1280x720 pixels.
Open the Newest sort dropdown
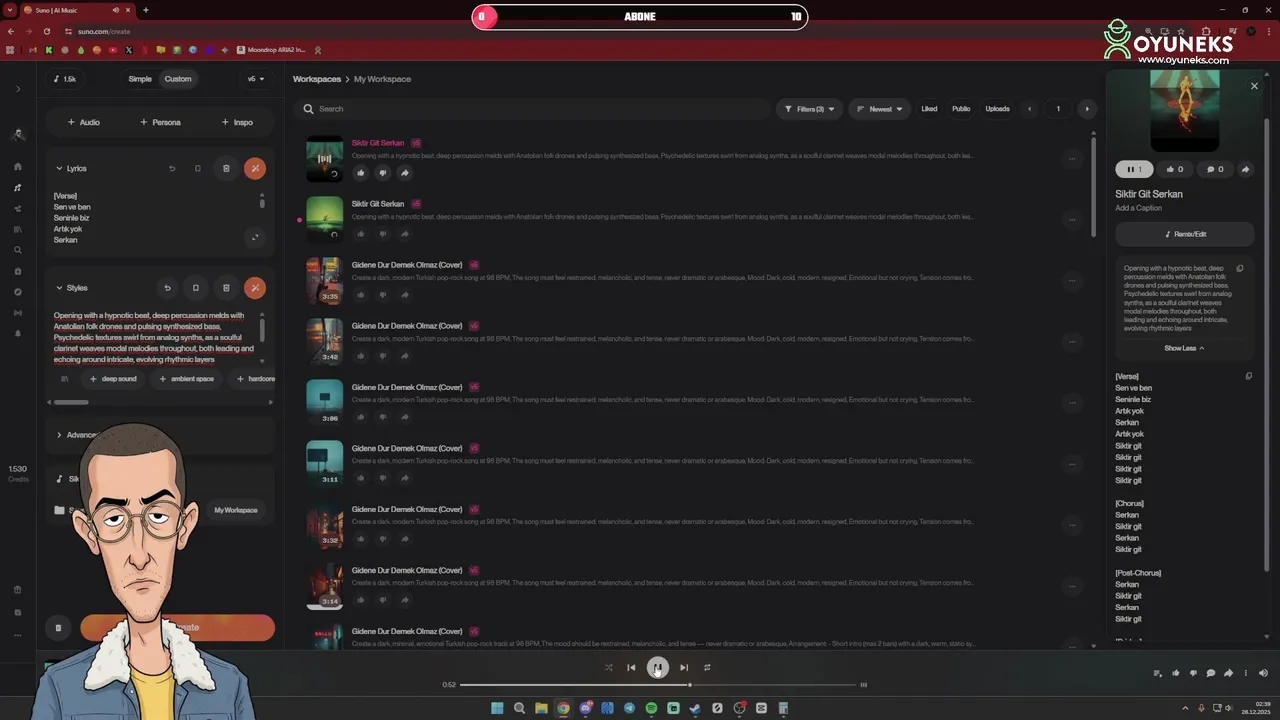pyautogui.click(x=880, y=109)
